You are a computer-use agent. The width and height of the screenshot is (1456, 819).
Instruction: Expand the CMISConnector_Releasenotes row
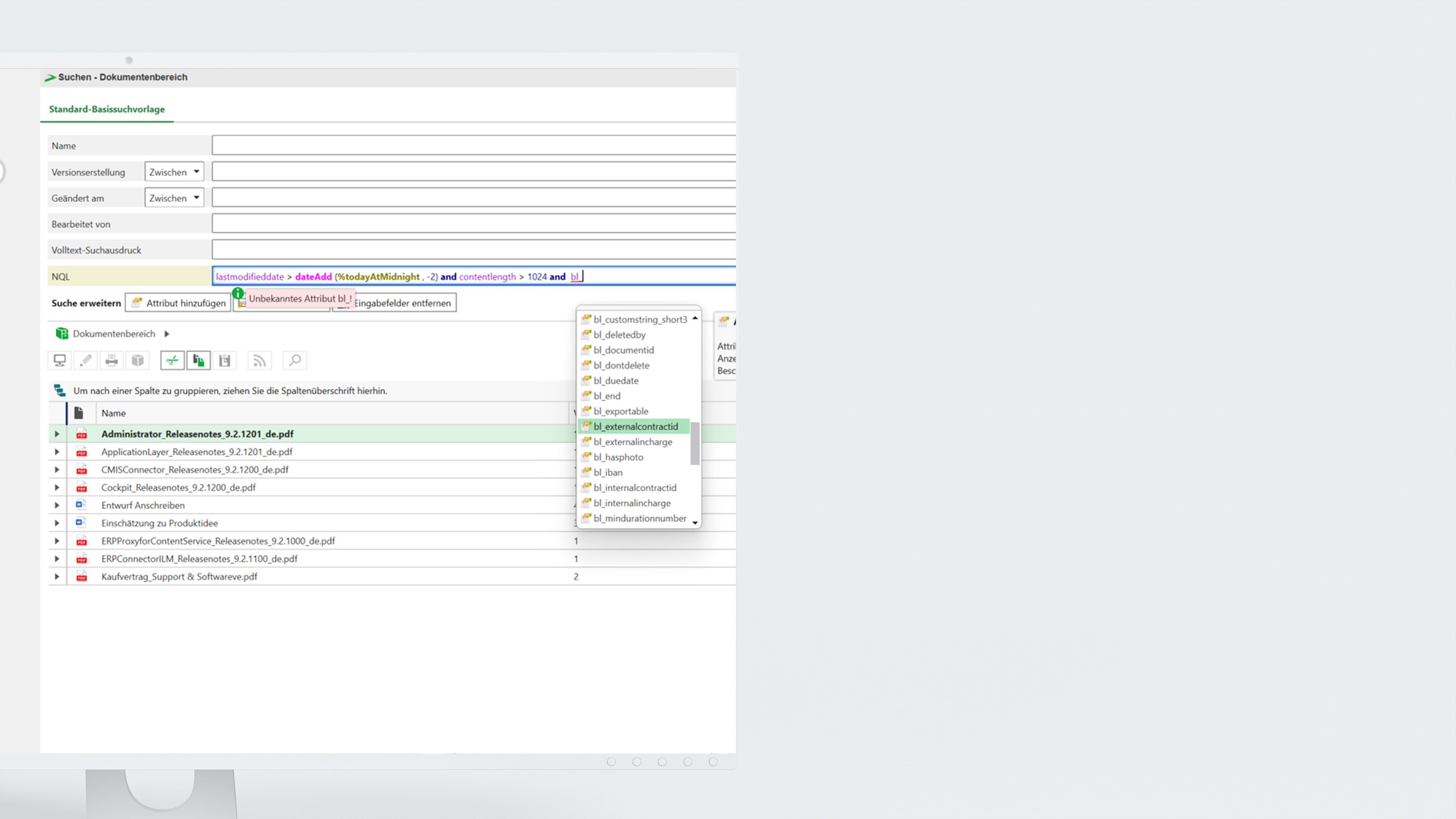(x=56, y=469)
